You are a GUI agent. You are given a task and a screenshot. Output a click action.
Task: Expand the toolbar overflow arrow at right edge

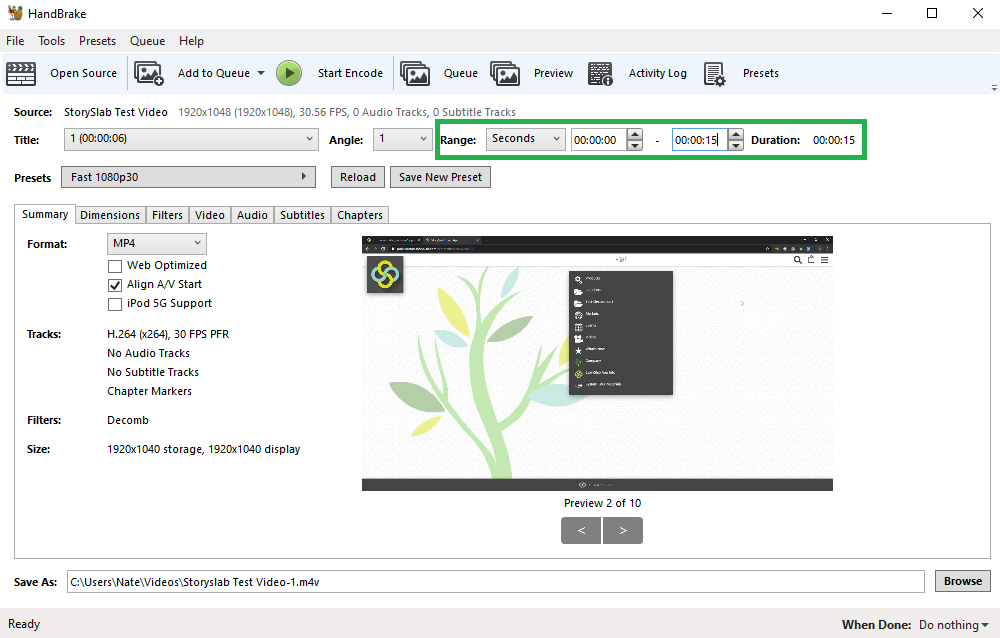coord(994,88)
